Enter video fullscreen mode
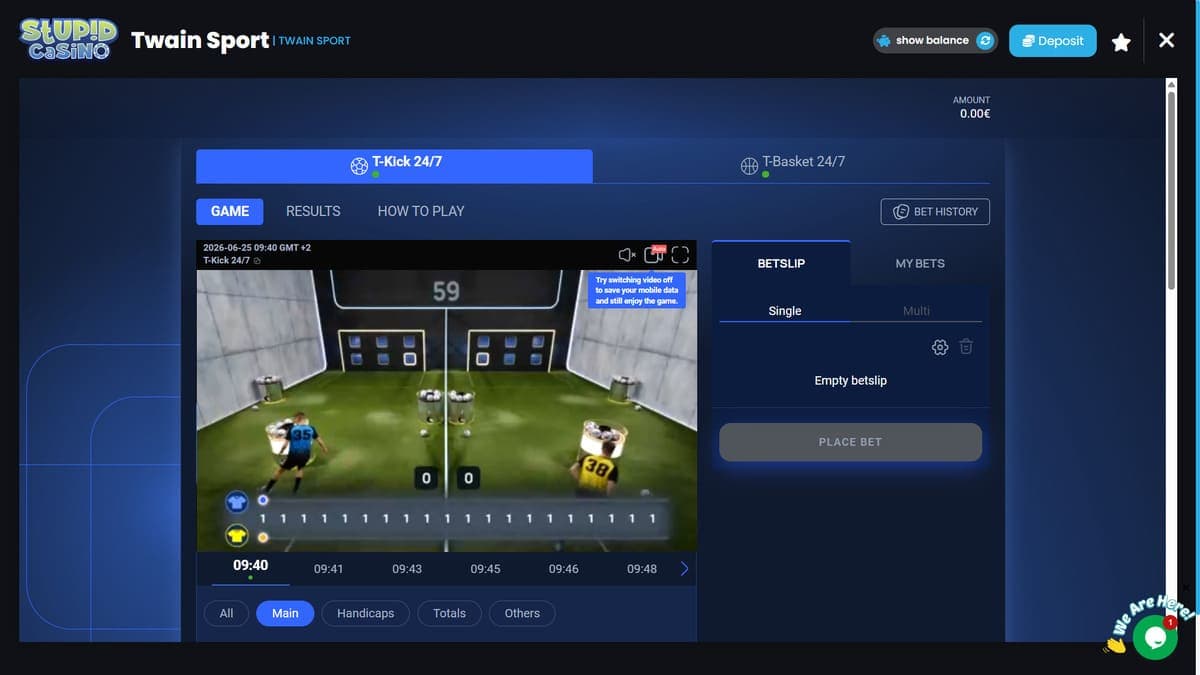1200x675 pixels. [x=680, y=255]
